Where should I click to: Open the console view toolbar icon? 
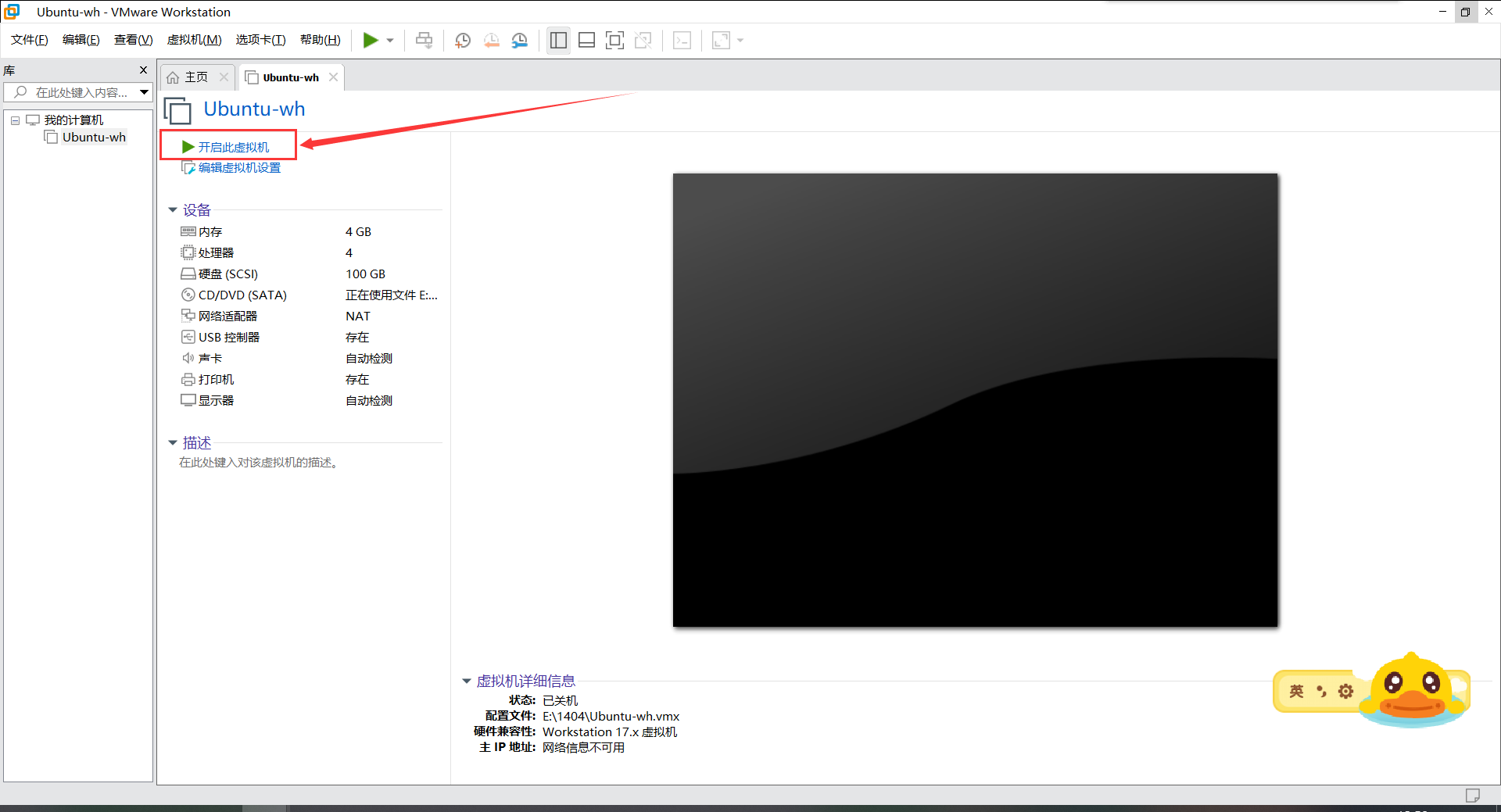[682, 40]
